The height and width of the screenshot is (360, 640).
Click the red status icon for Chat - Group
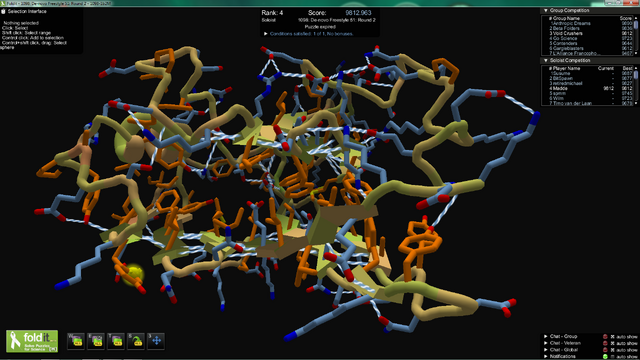(605, 337)
